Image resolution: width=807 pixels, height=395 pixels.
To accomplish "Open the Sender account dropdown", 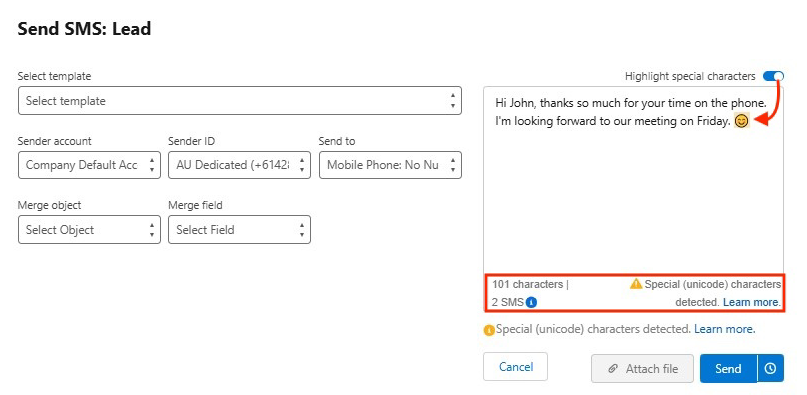I will 89,165.
